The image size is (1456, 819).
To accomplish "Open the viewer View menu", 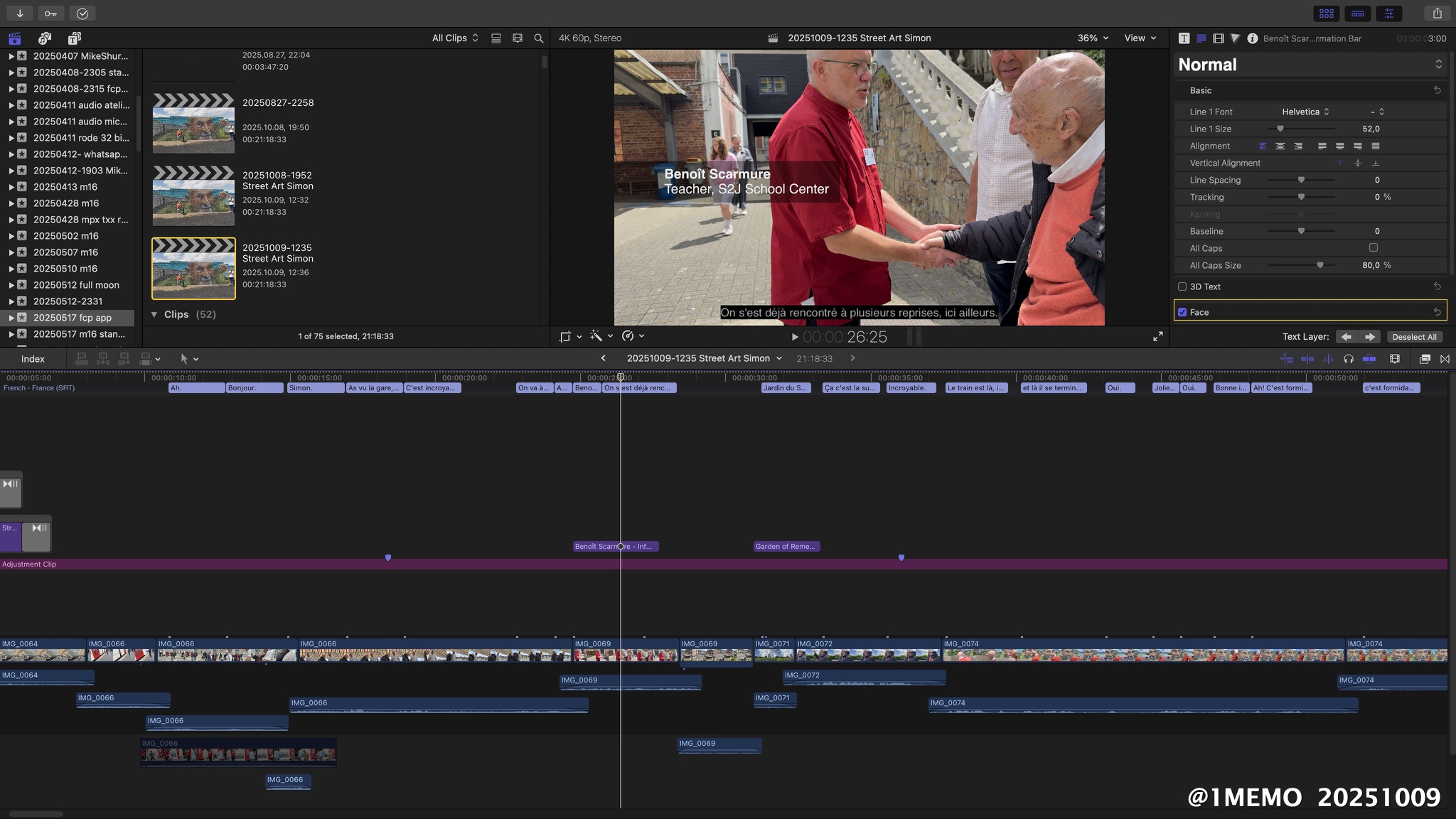I will (1140, 38).
